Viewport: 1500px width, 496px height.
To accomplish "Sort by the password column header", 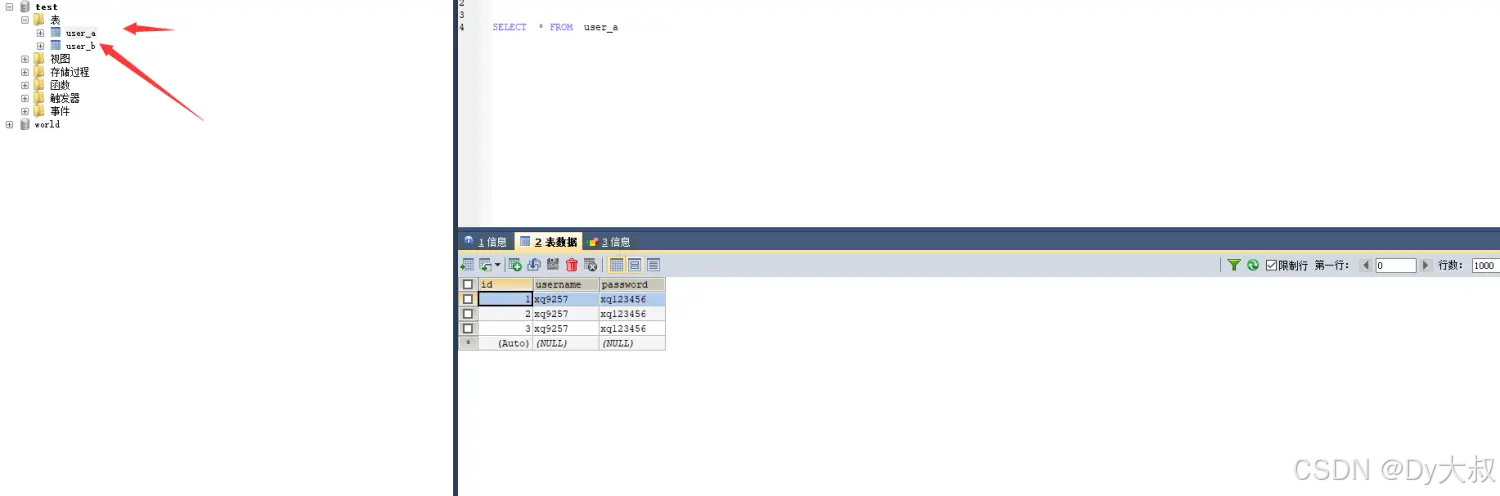I will coord(632,284).
